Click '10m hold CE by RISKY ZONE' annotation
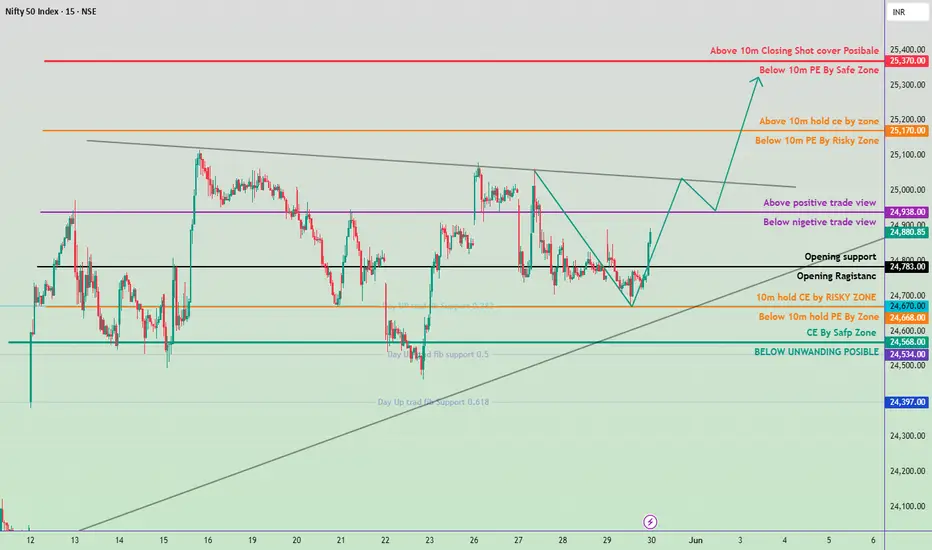 click(x=816, y=297)
